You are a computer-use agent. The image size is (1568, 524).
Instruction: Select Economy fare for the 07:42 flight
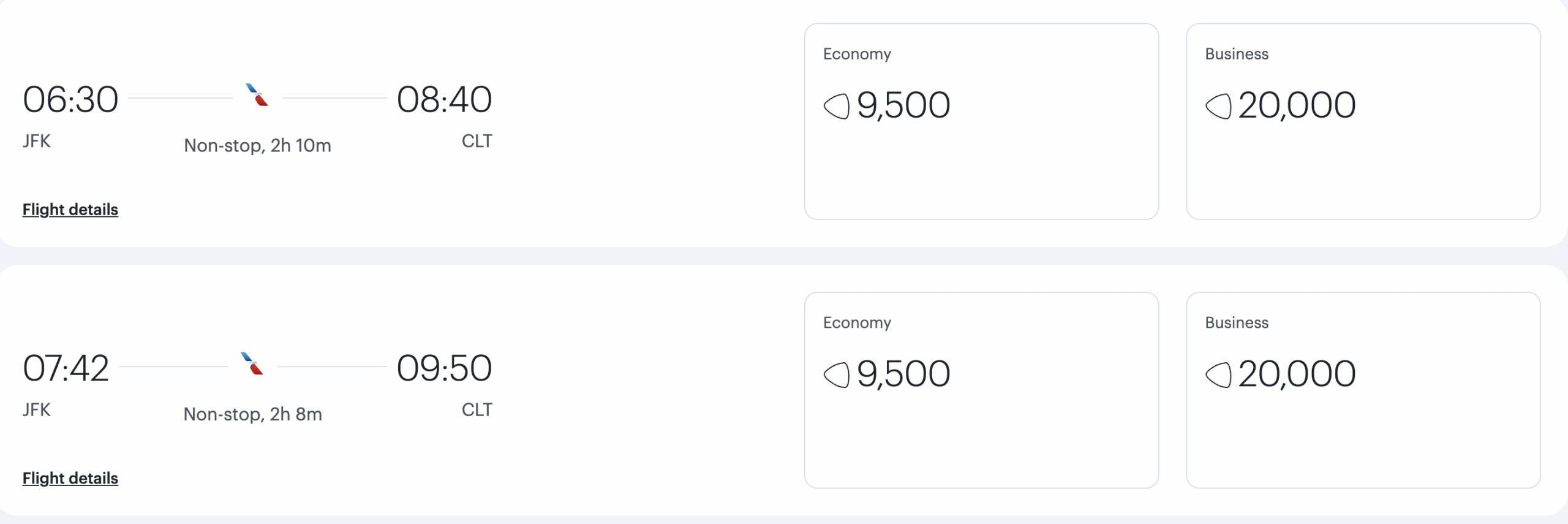(x=981, y=389)
